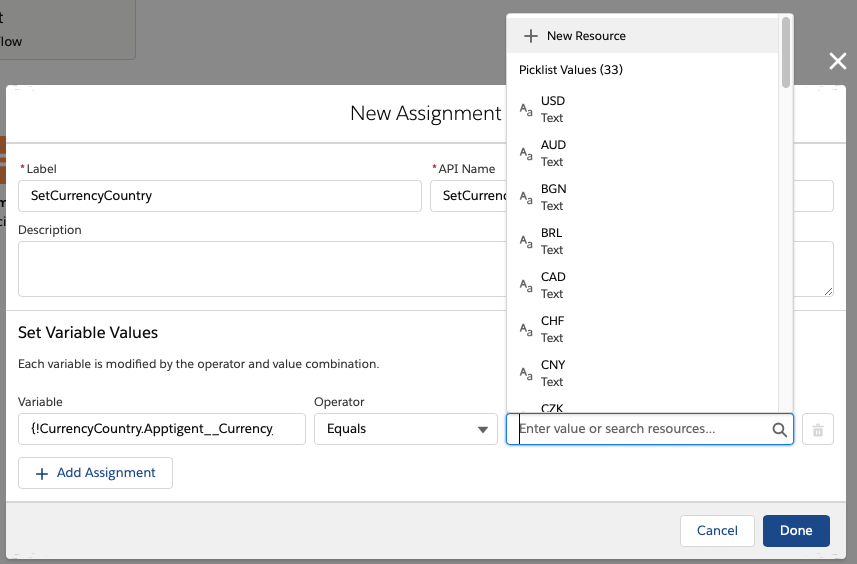Open the Operator Equals dropdown

coord(406,429)
